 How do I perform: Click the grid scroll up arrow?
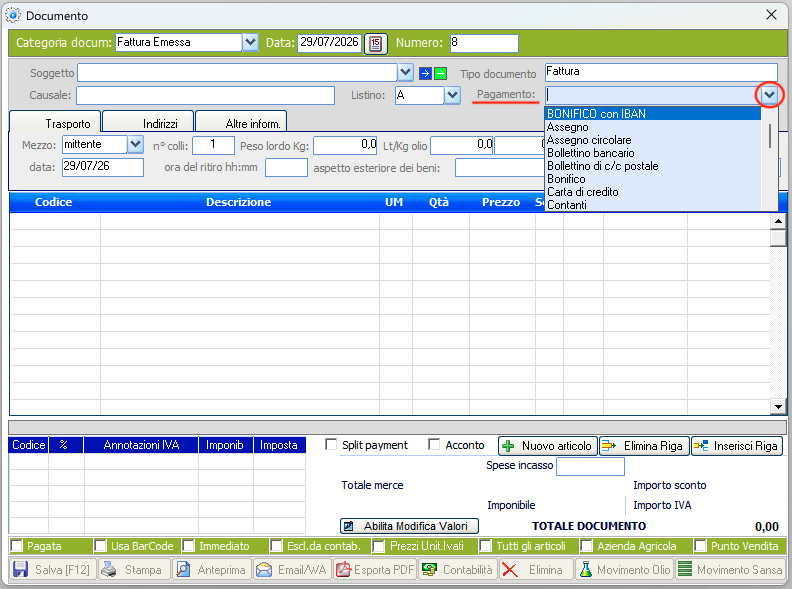778,221
